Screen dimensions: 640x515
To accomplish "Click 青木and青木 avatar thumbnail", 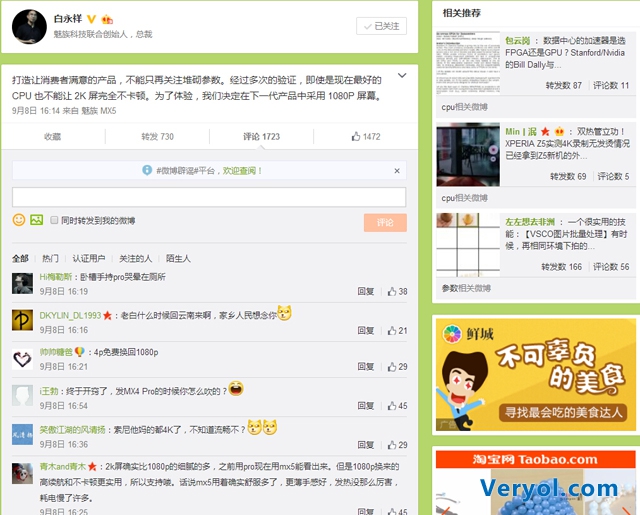I will (22, 473).
